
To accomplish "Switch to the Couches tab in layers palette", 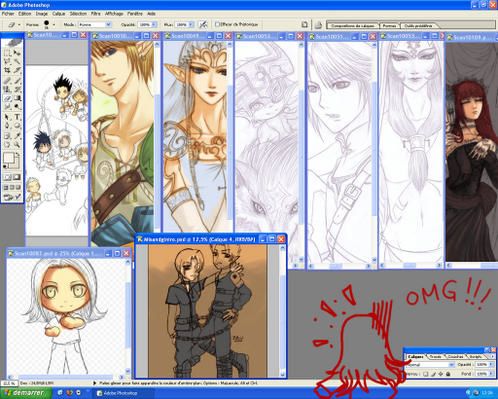I will coord(456,357).
